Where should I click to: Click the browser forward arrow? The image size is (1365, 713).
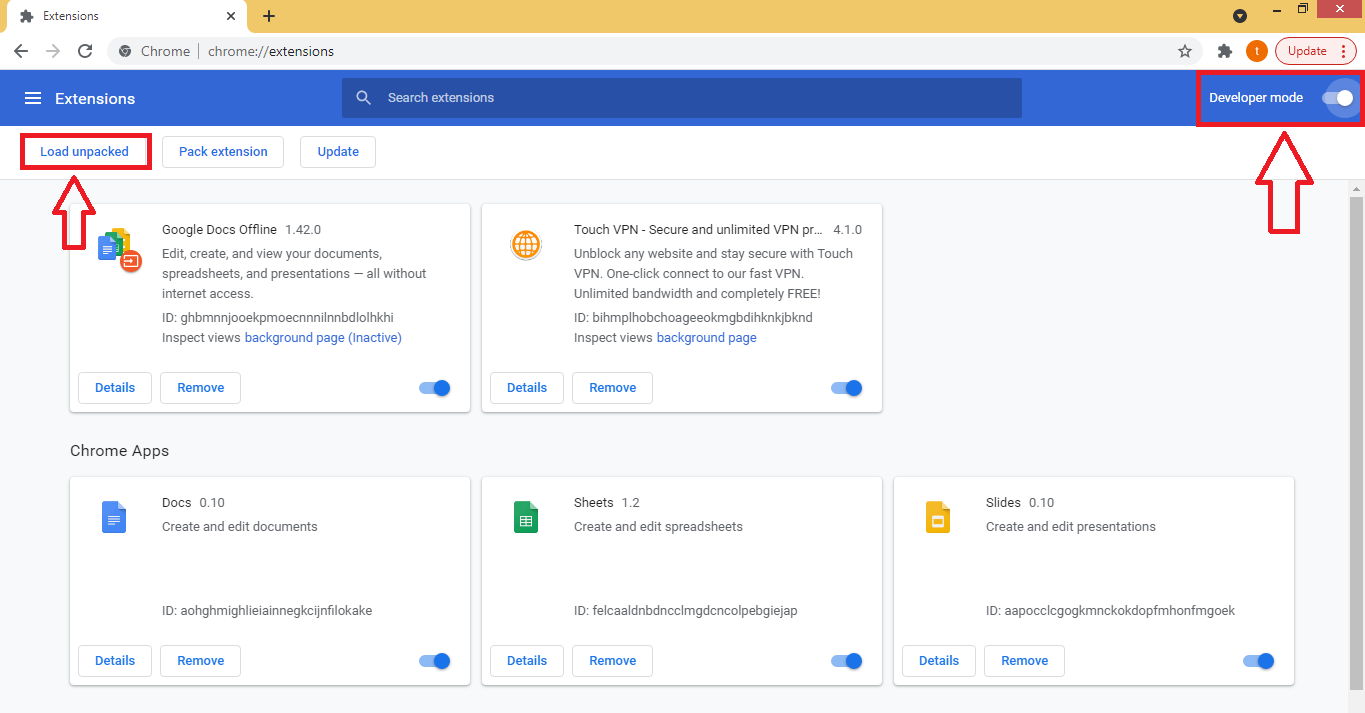click(53, 51)
